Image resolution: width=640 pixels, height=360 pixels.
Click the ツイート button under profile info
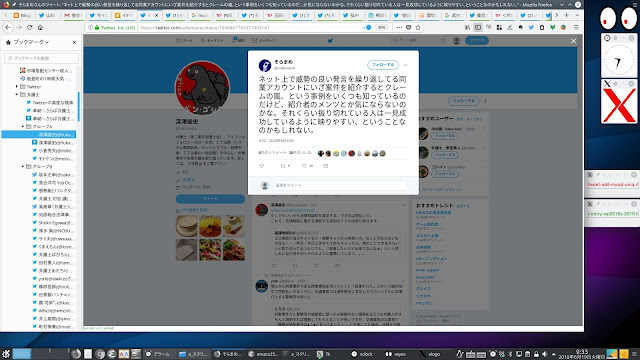[210, 198]
